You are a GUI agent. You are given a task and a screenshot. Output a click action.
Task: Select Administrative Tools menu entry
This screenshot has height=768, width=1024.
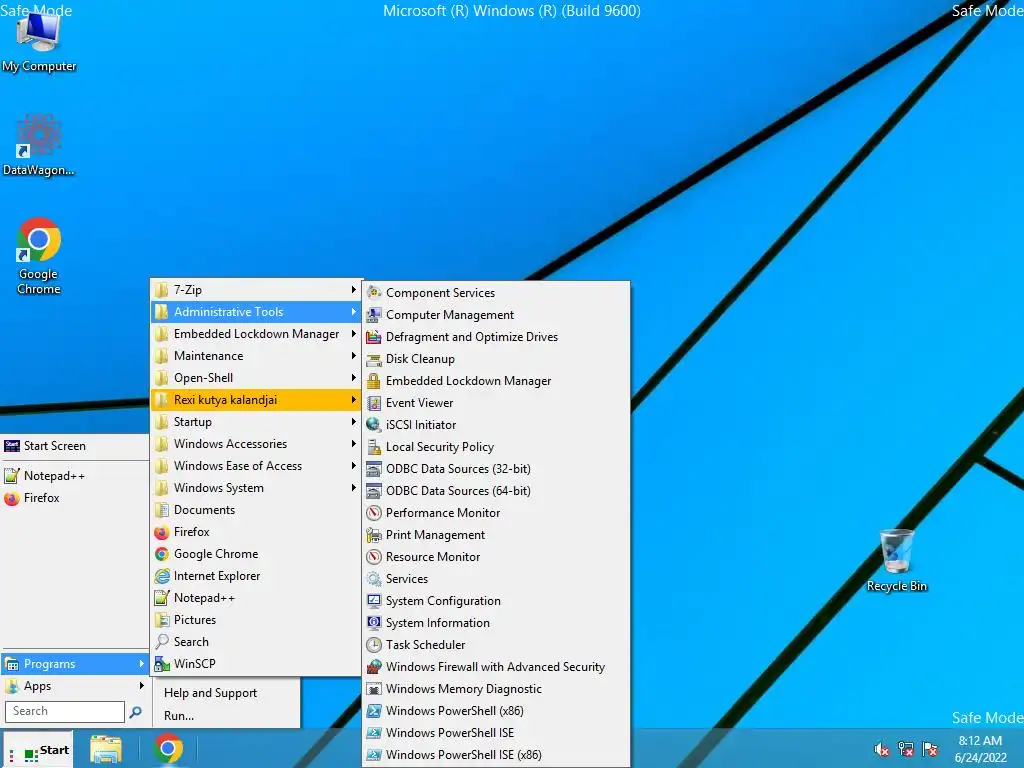pyautogui.click(x=256, y=312)
